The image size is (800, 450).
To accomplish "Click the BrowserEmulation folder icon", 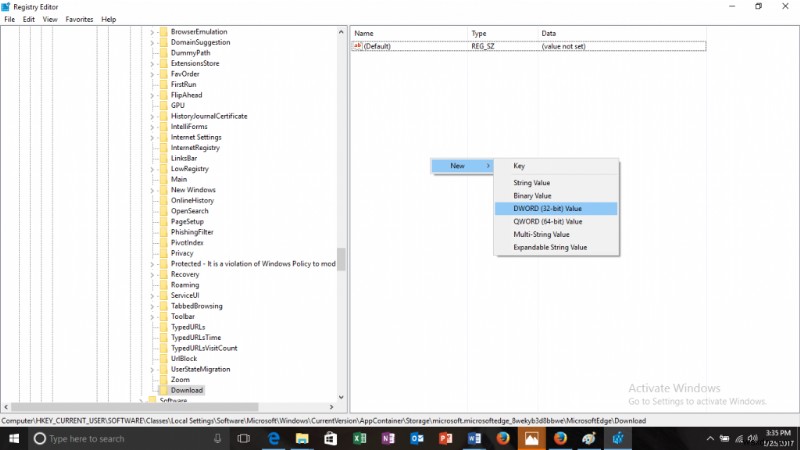I will (163, 32).
